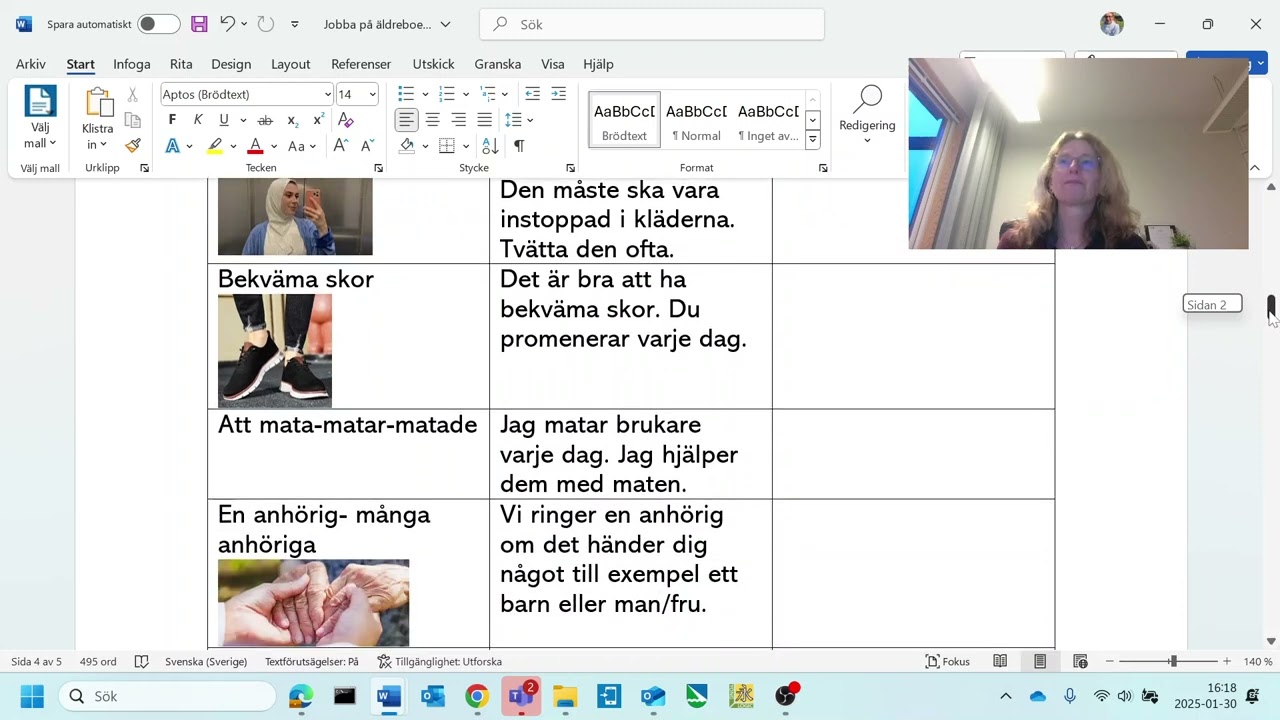Toggle left text alignment
Viewport: 1280px width, 720px height.
pos(406,120)
